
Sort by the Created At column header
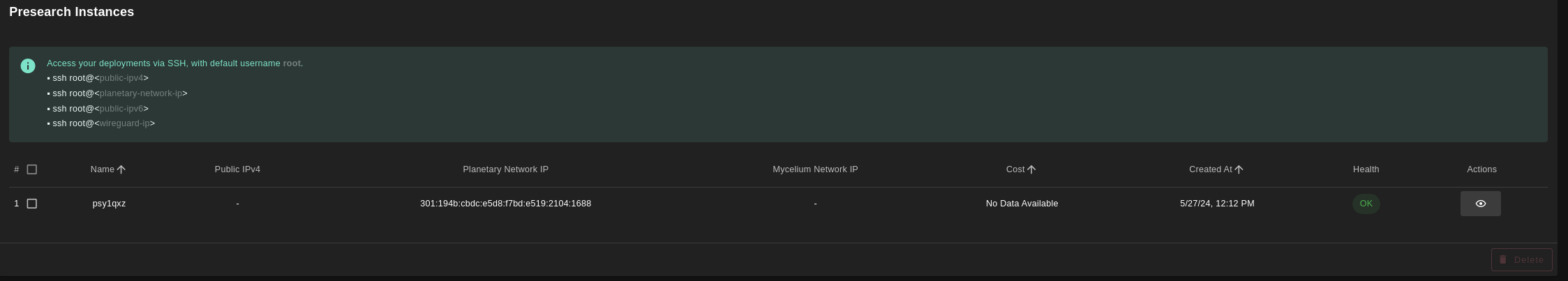(1210, 169)
